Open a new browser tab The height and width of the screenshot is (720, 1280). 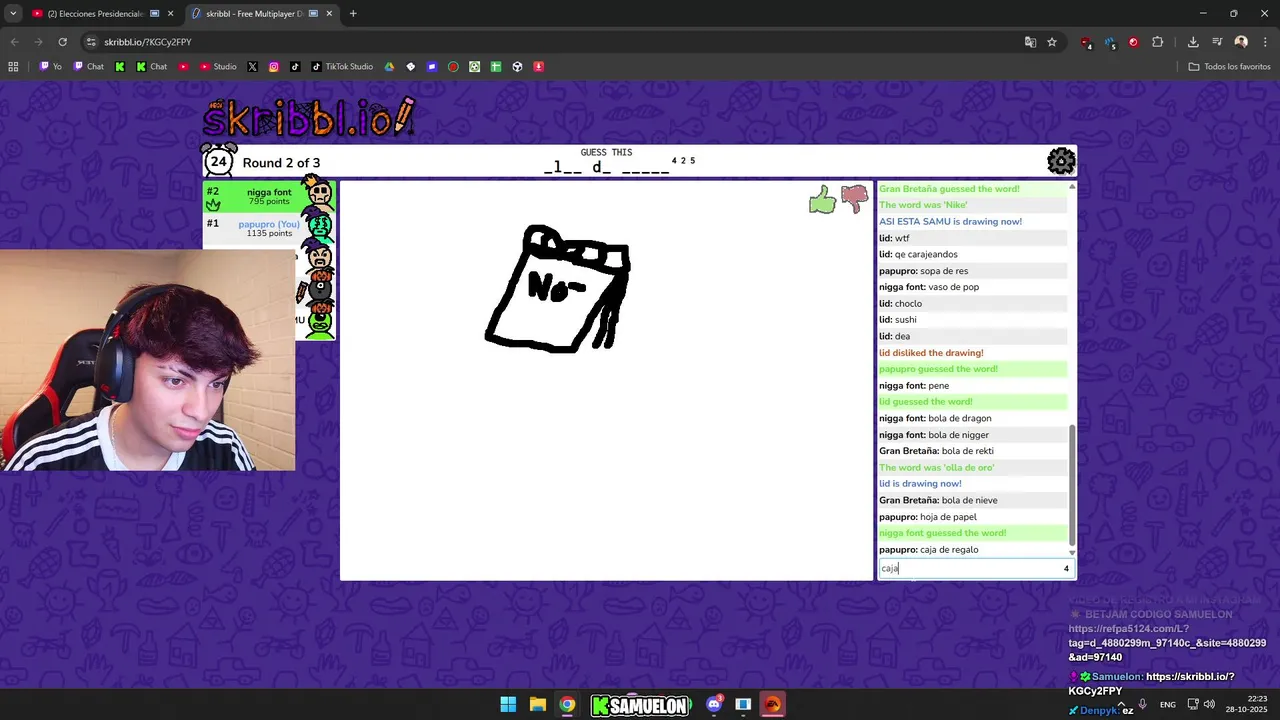pyautogui.click(x=353, y=14)
